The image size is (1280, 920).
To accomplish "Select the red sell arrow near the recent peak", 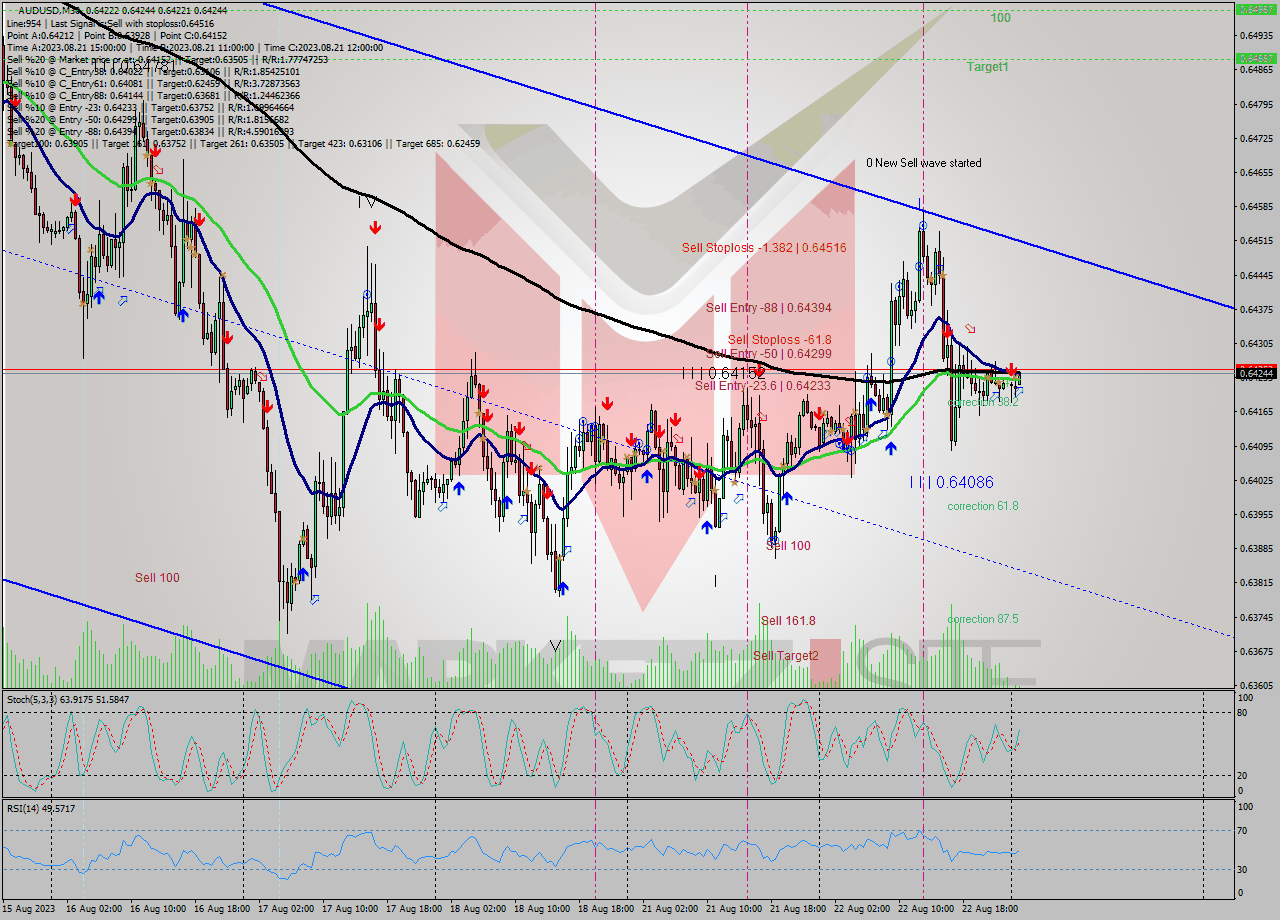I will [947, 332].
